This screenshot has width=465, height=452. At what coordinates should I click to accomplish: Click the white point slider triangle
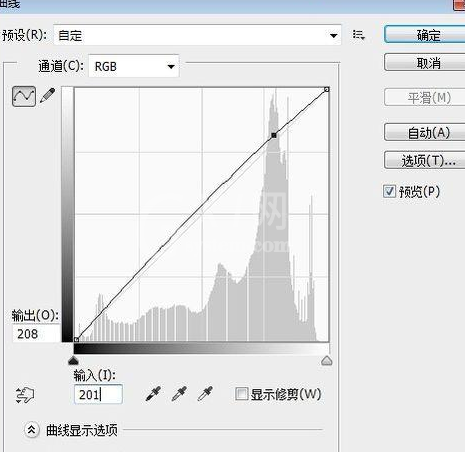[327, 361]
